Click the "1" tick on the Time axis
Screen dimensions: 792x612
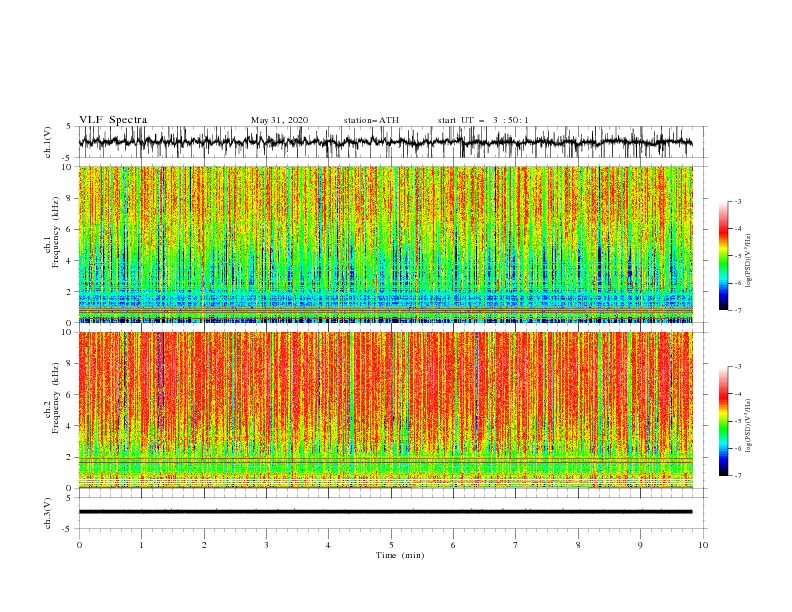[141, 545]
